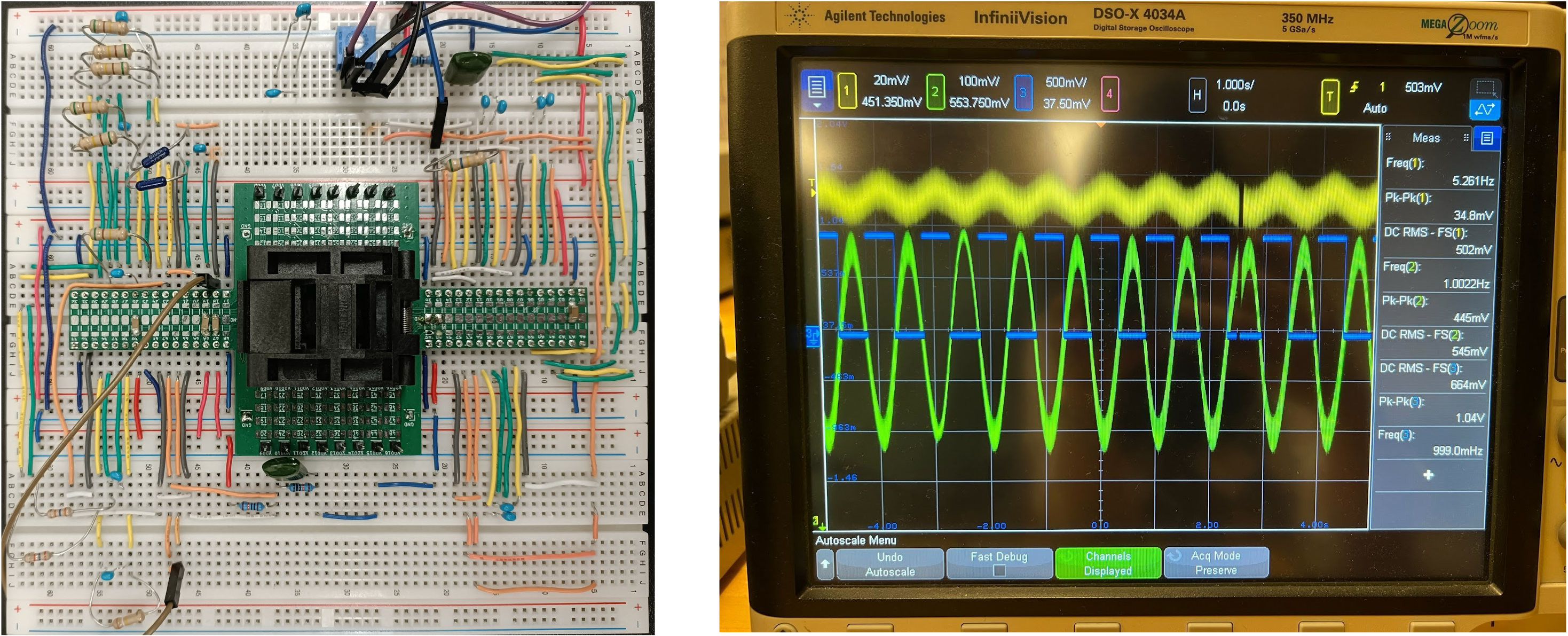Tap channel 1 offset 451.350mV value

click(891, 101)
